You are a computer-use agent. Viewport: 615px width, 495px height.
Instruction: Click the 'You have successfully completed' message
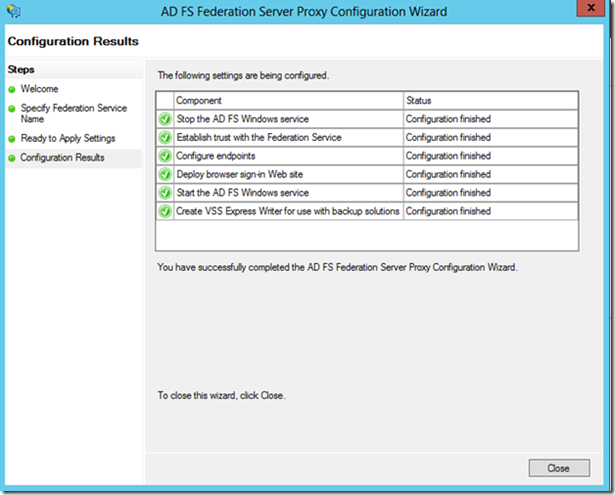pos(337,268)
